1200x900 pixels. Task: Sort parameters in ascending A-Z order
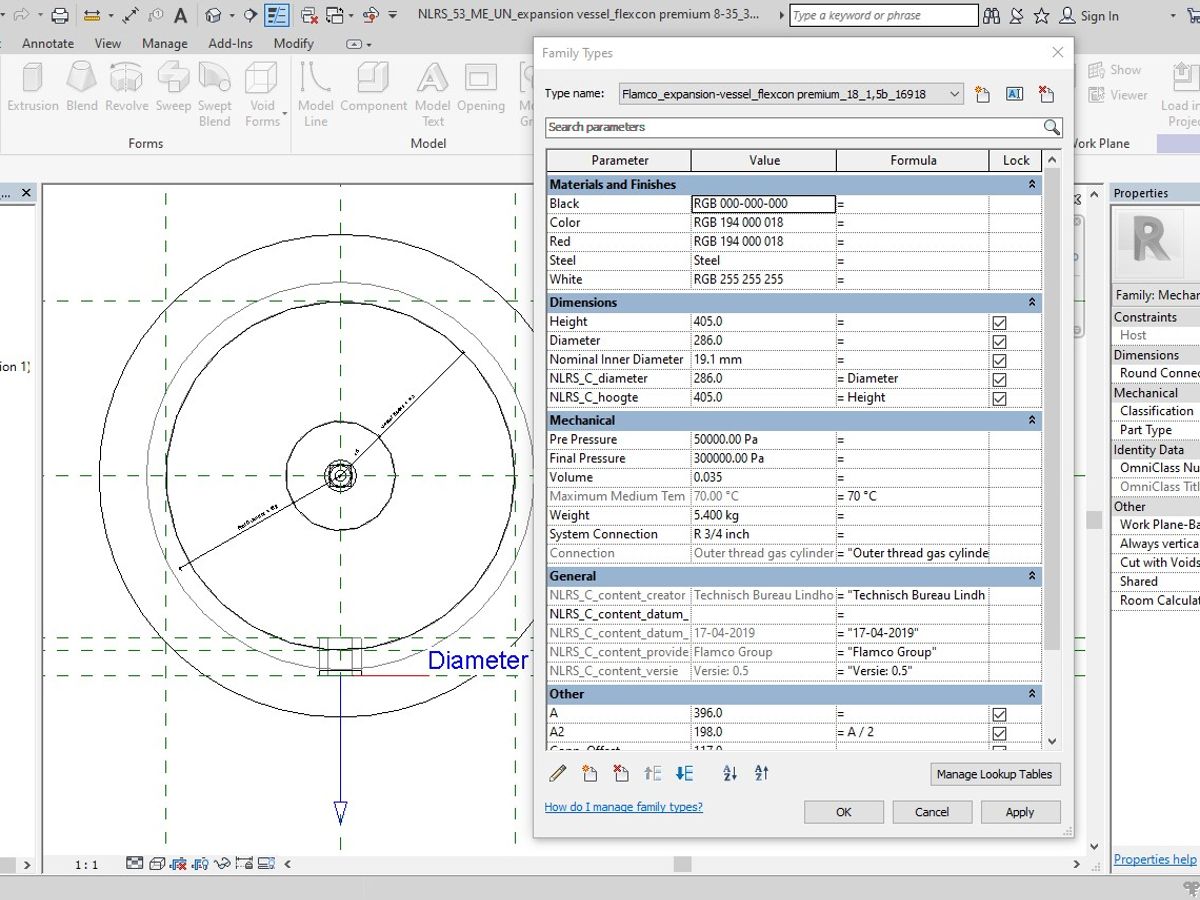click(x=730, y=773)
